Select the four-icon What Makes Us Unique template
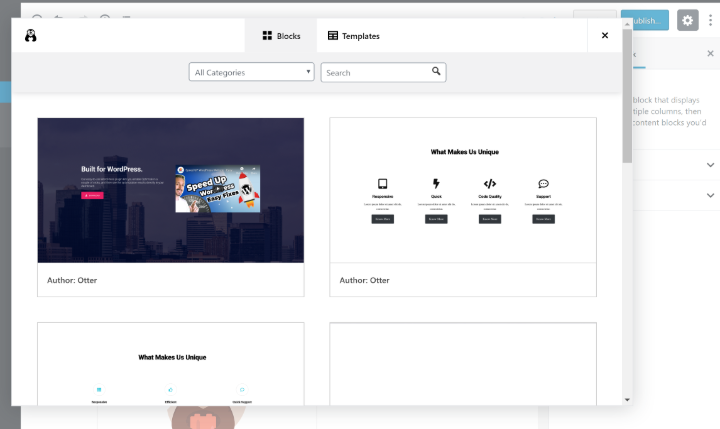The height and width of the screenshot is (429, 720). [463, 190]
